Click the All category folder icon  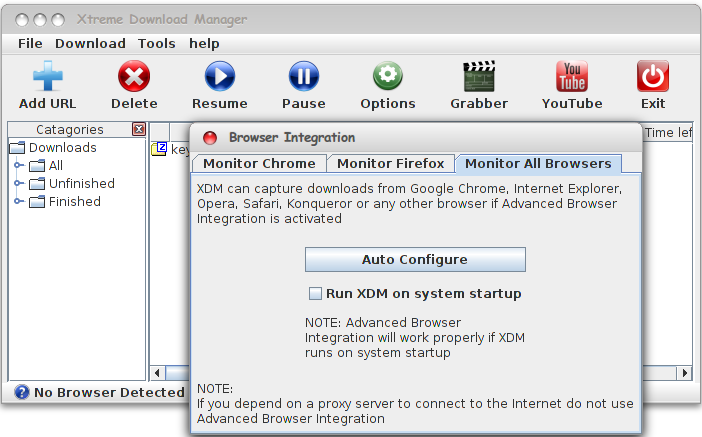pos(37,166)
